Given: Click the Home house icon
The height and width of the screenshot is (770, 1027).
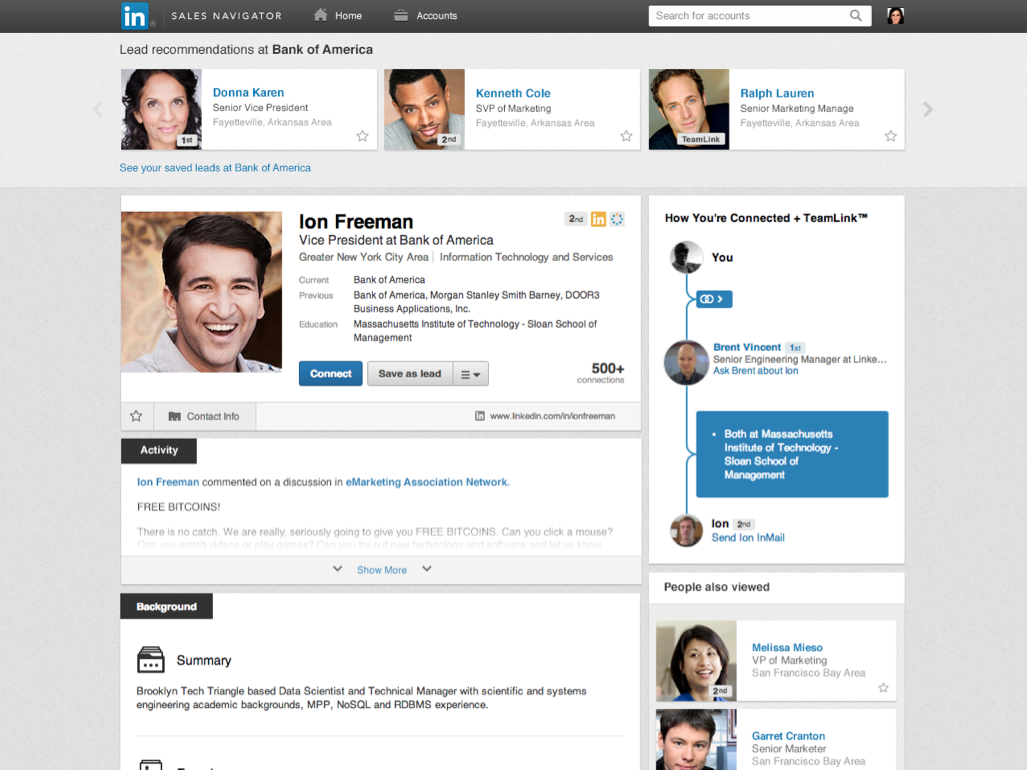Looking at the screenshot, I should click(320, 15).
